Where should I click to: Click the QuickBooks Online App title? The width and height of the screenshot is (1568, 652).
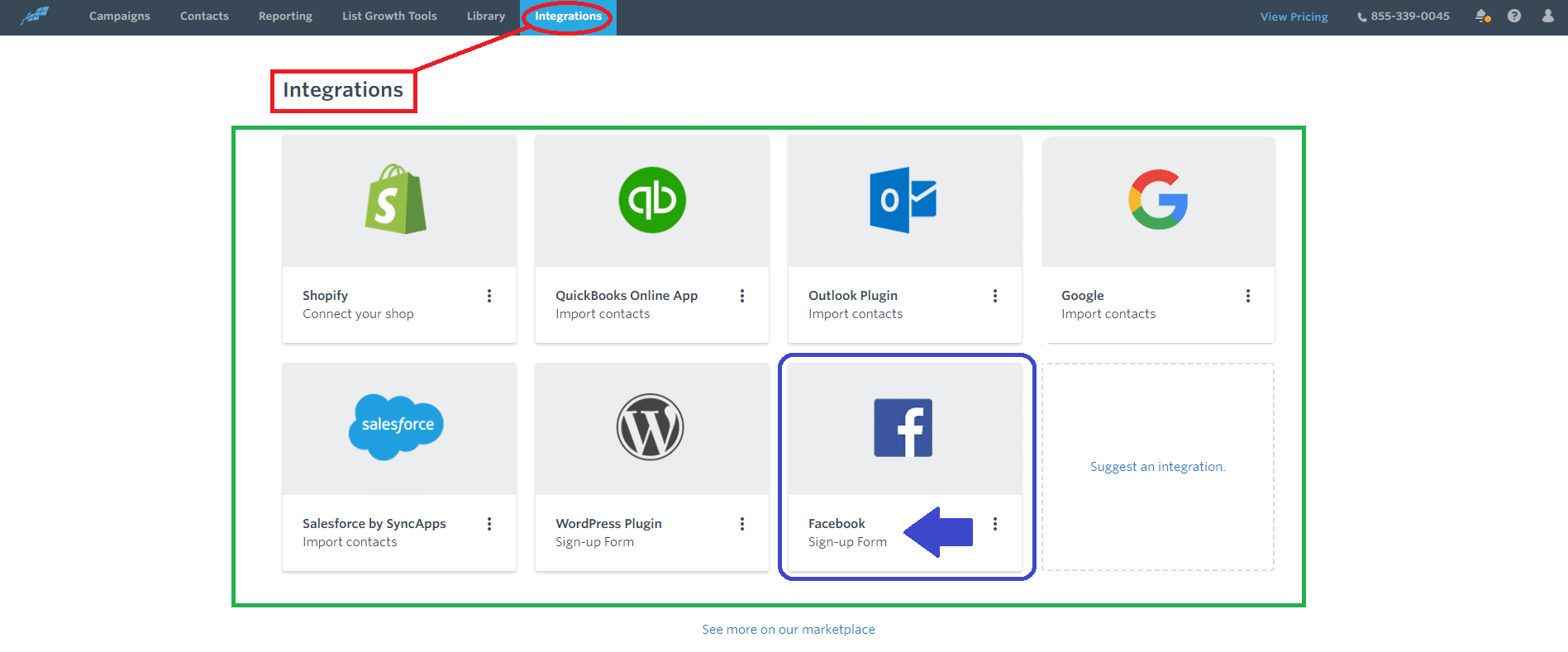[x=627, y=296]
